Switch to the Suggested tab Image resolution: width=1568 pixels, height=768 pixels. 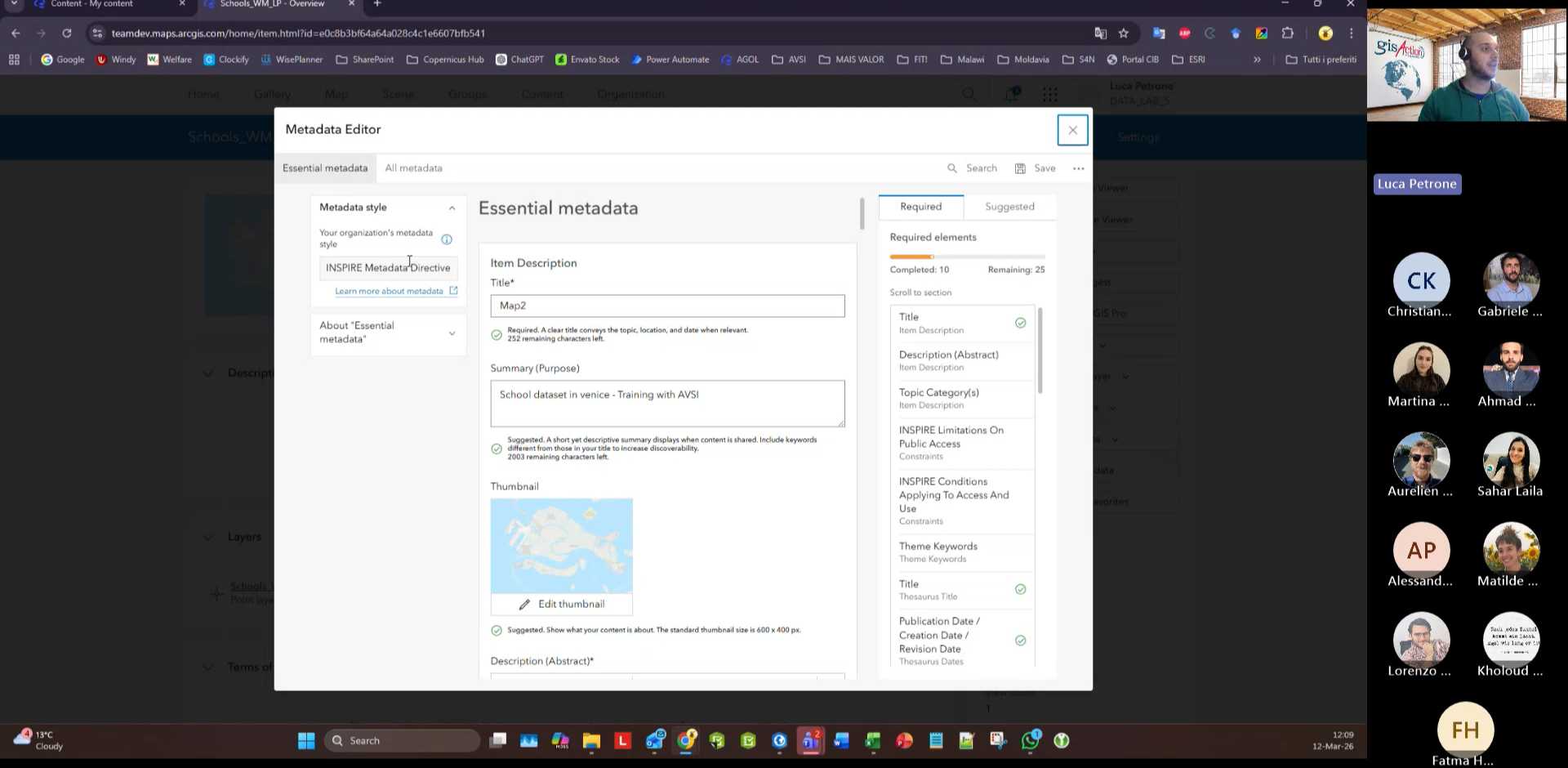point(1009,207)
